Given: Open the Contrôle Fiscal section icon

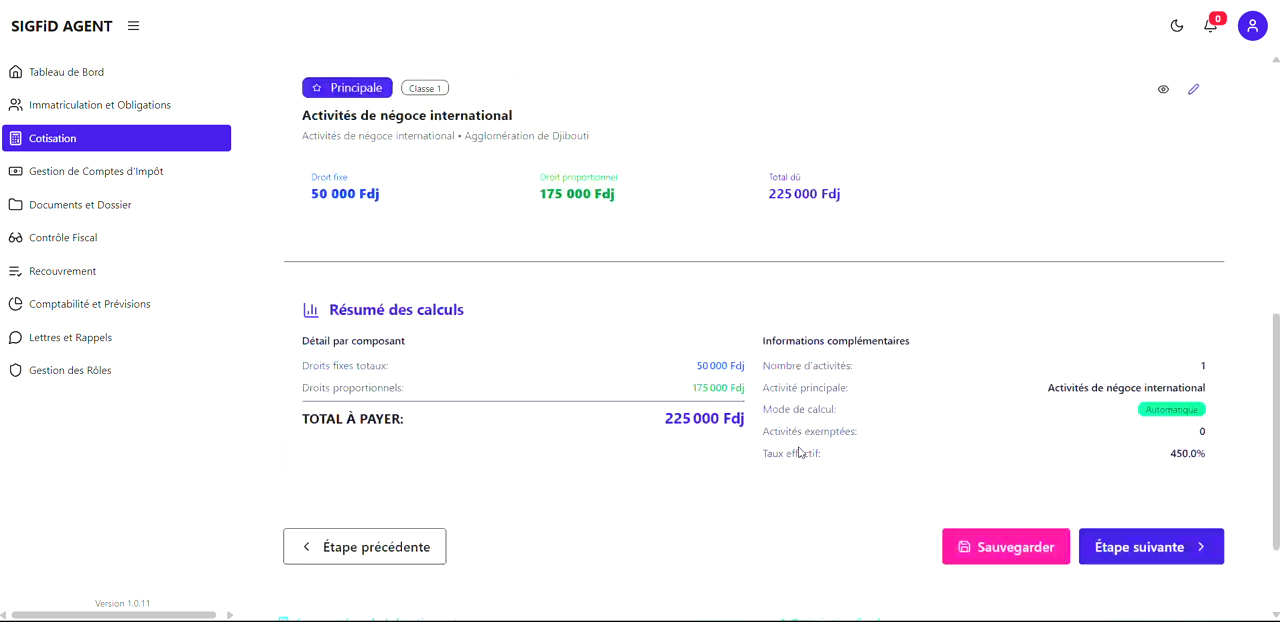Looking at the screenshot, I should pos(15,237).
